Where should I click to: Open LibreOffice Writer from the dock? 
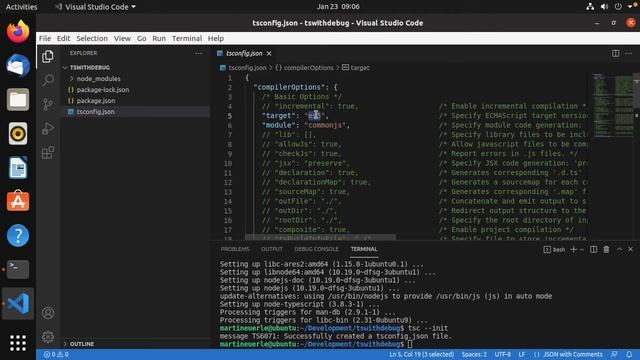tap(18, 167)
